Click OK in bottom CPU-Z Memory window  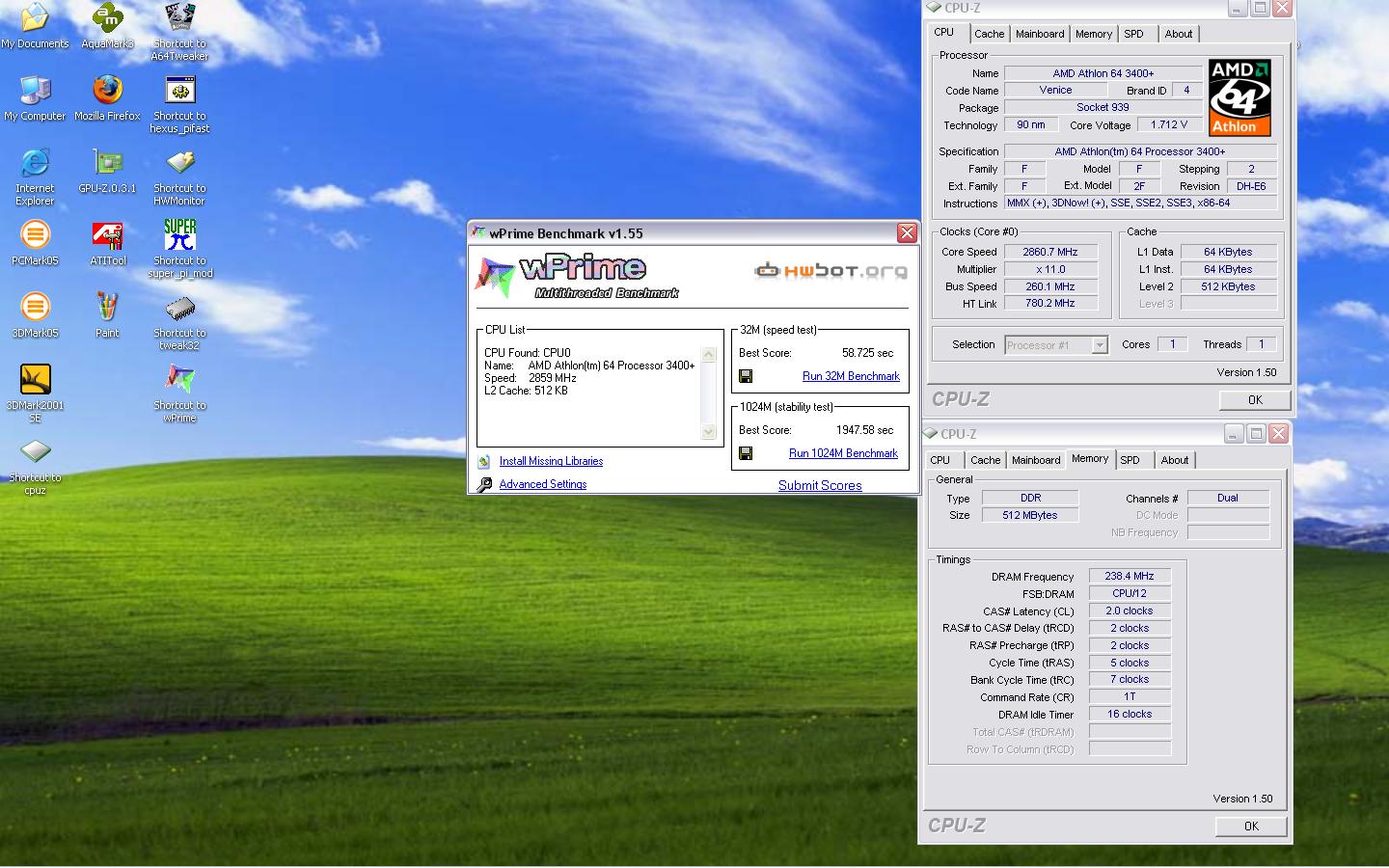pos(1251,827)
